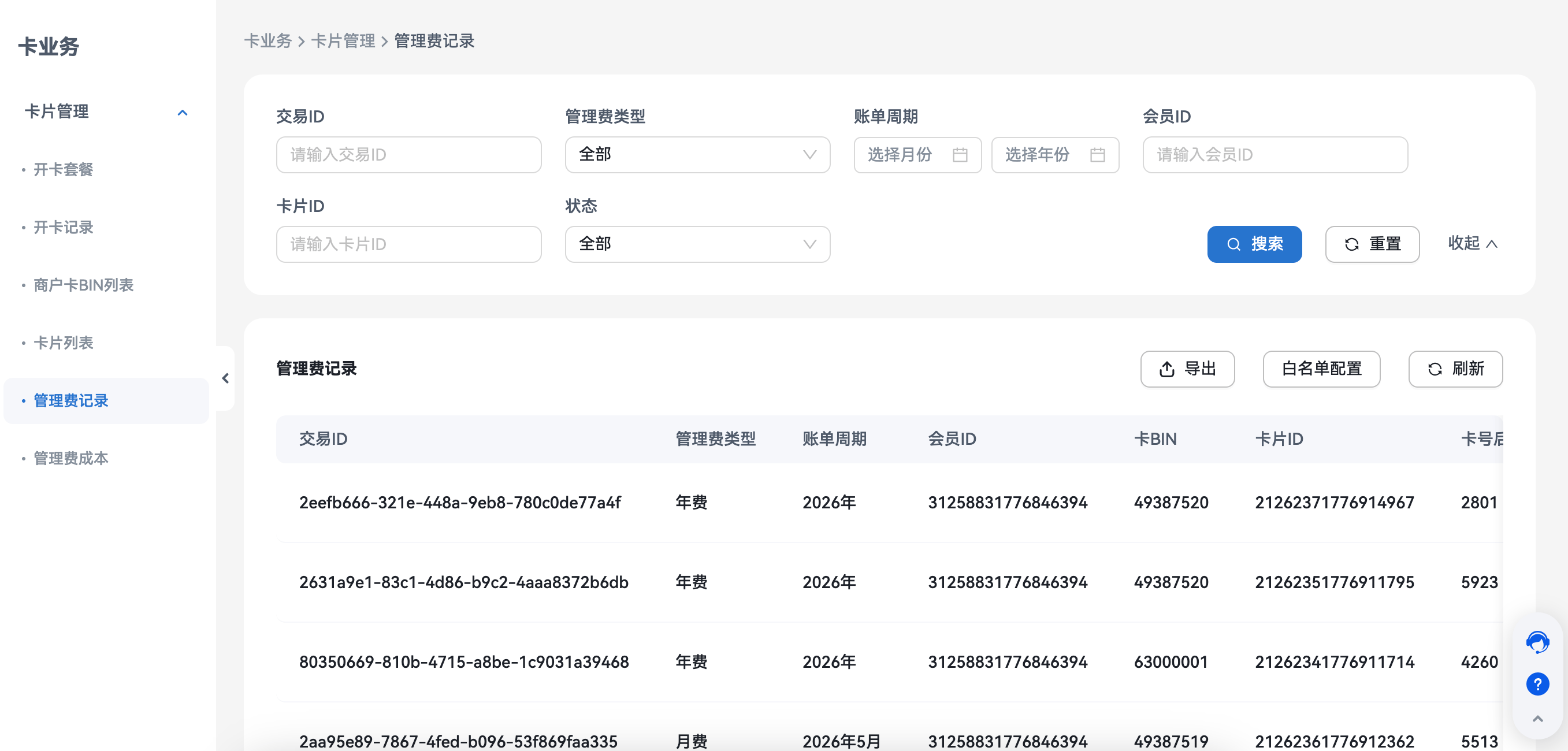Open the 选择月份 month picker

click(917, 155)
